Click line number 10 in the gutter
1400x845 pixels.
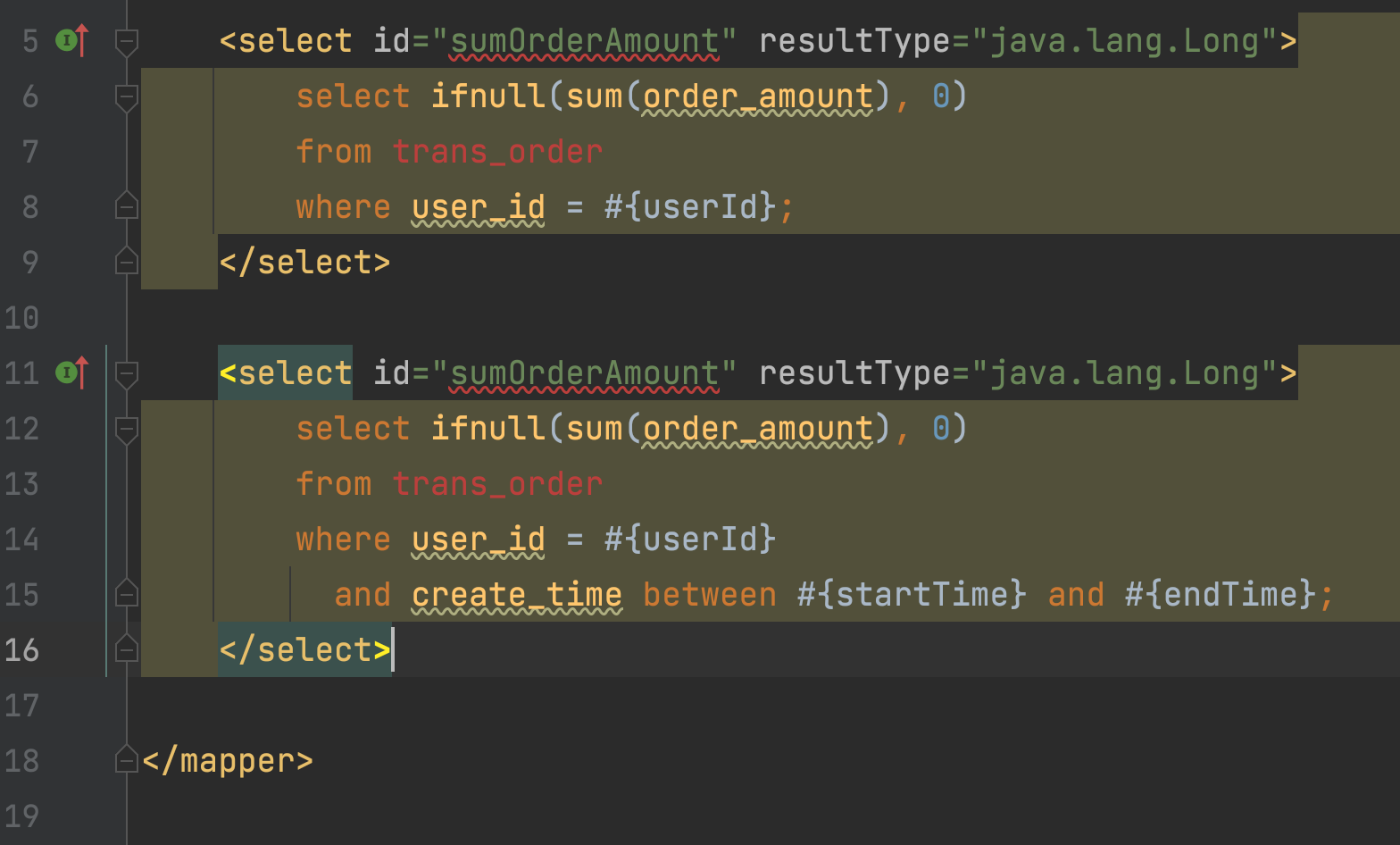coord(21,318)
